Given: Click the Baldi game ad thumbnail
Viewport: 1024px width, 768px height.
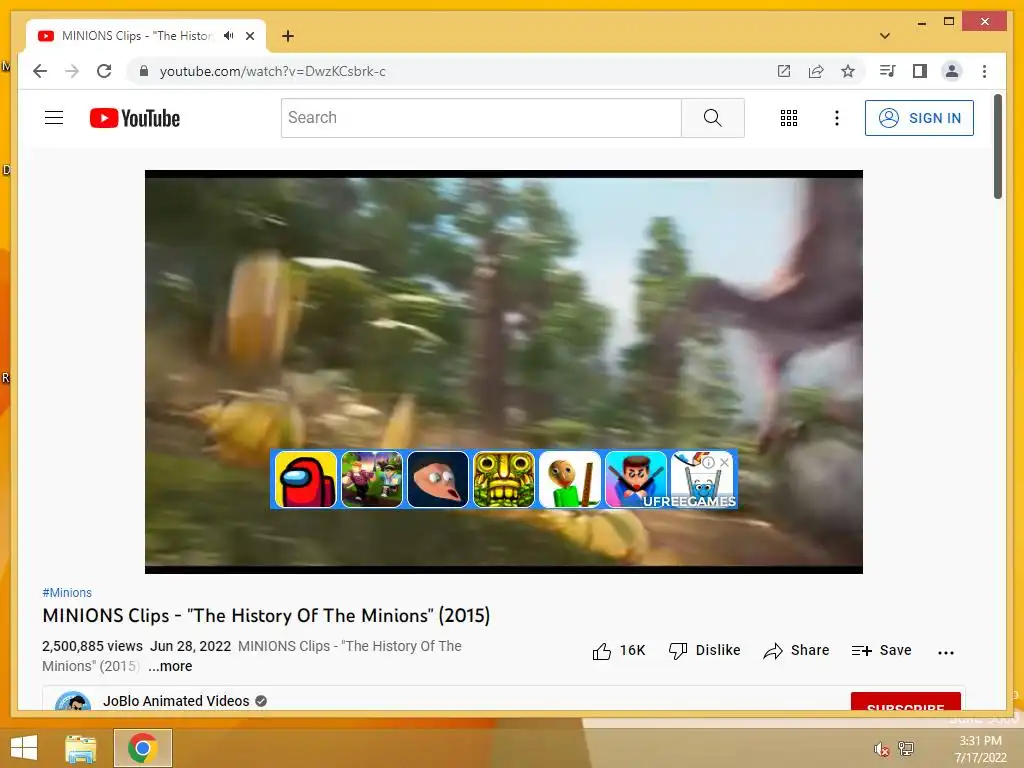Looking at the screenshot, I should coord(570,479).
